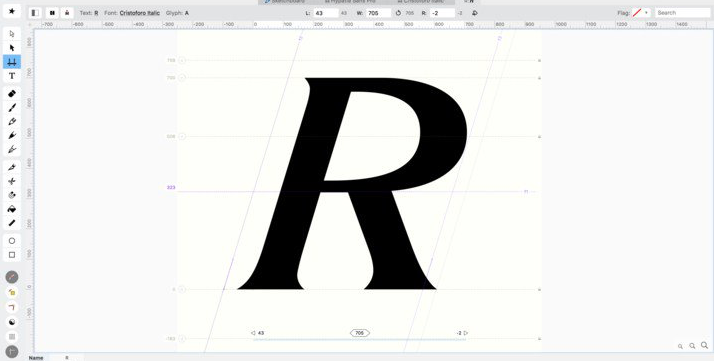Viewport: 714px width, 361px height.
Task: Select the Fill tool
Action: click(x=12, y=195)
